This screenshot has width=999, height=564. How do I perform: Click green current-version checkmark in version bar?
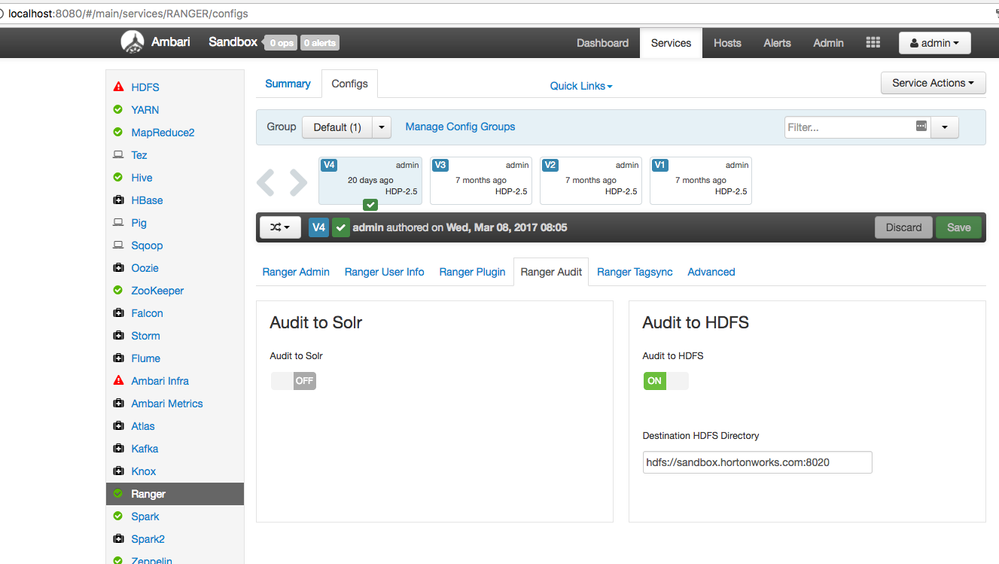(341, 228)
